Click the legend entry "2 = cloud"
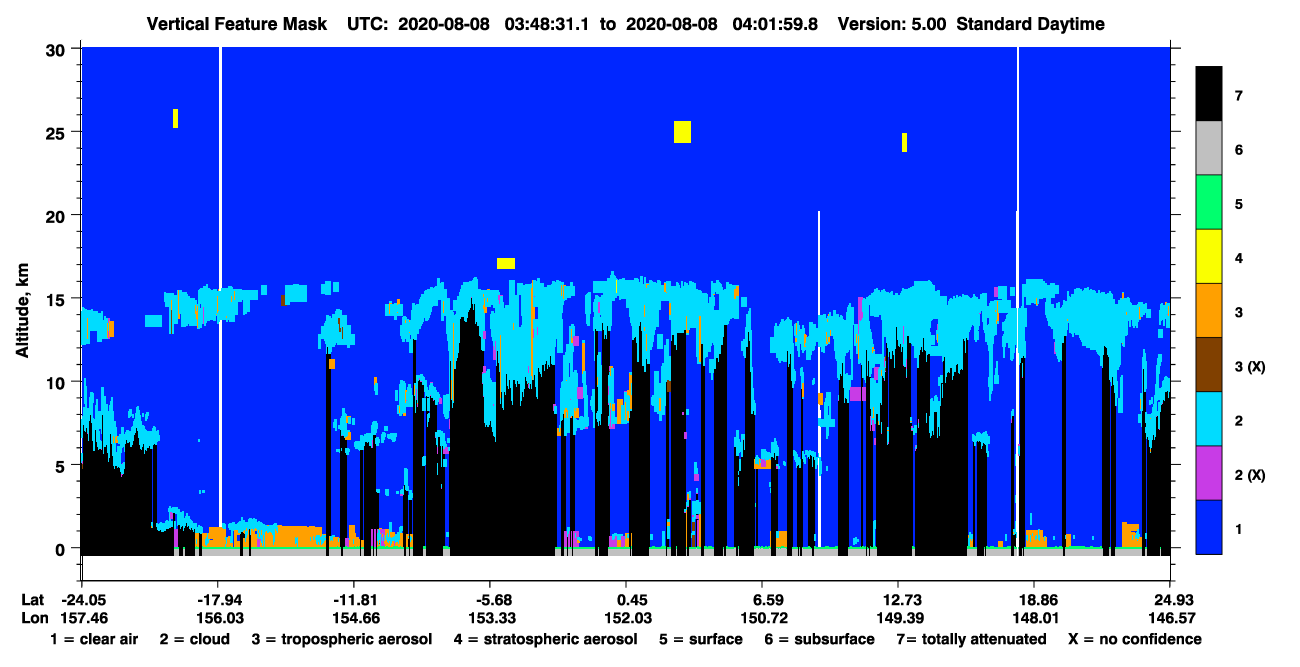Screen dimensions: 1300x667 click(193, 639)
